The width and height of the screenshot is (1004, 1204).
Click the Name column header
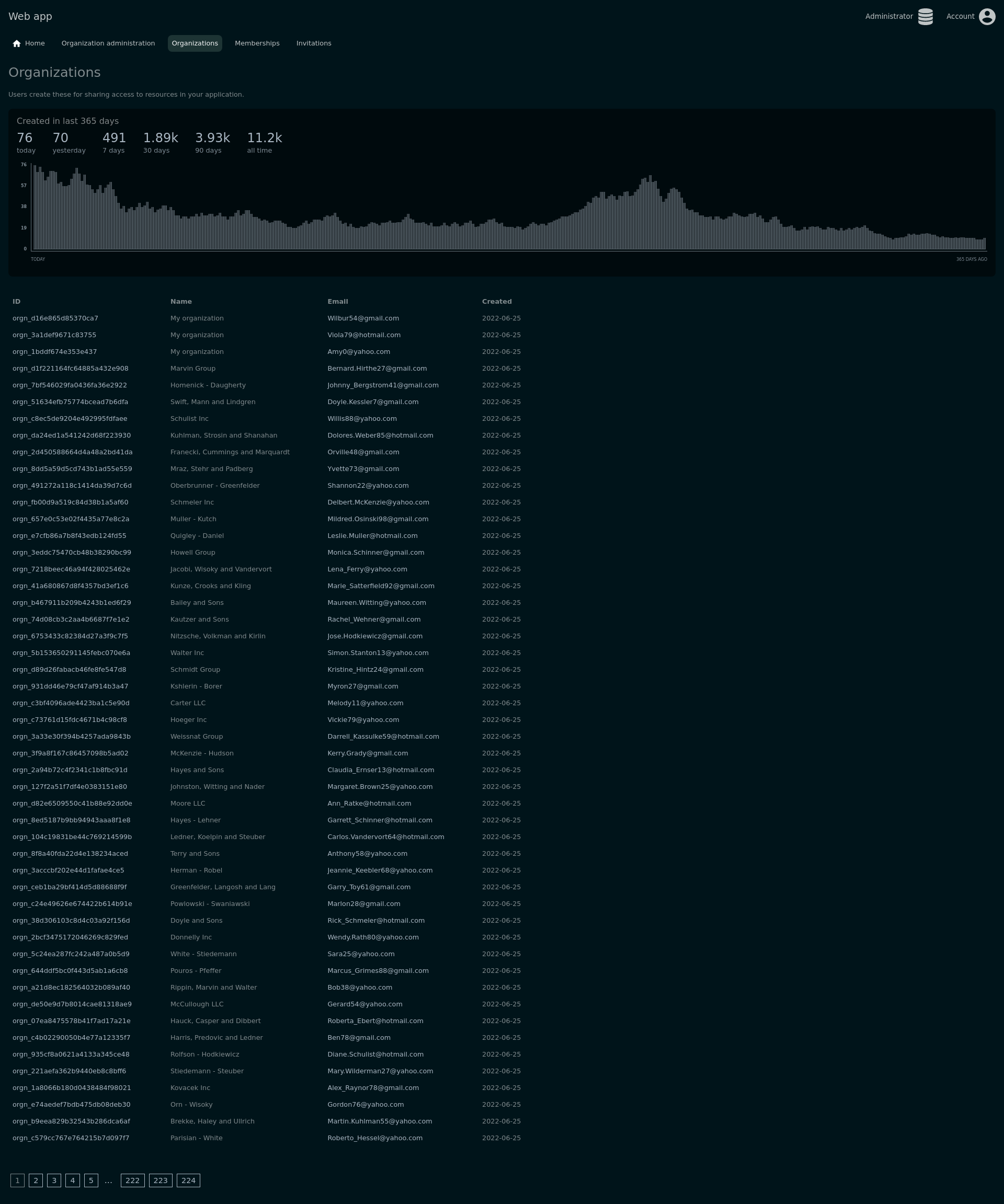pos(180,302)
